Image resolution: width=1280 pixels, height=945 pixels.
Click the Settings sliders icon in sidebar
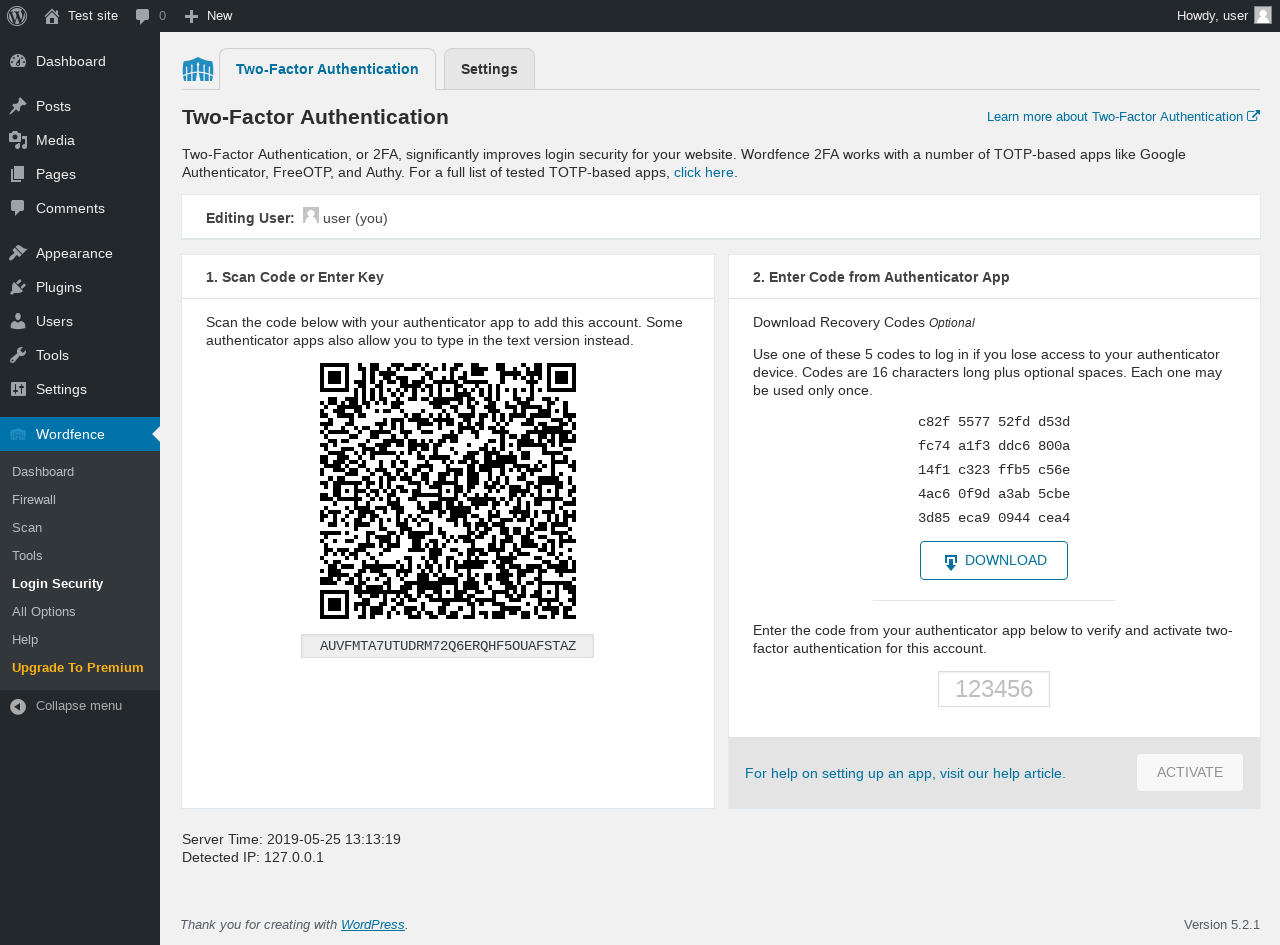(18, 389)
